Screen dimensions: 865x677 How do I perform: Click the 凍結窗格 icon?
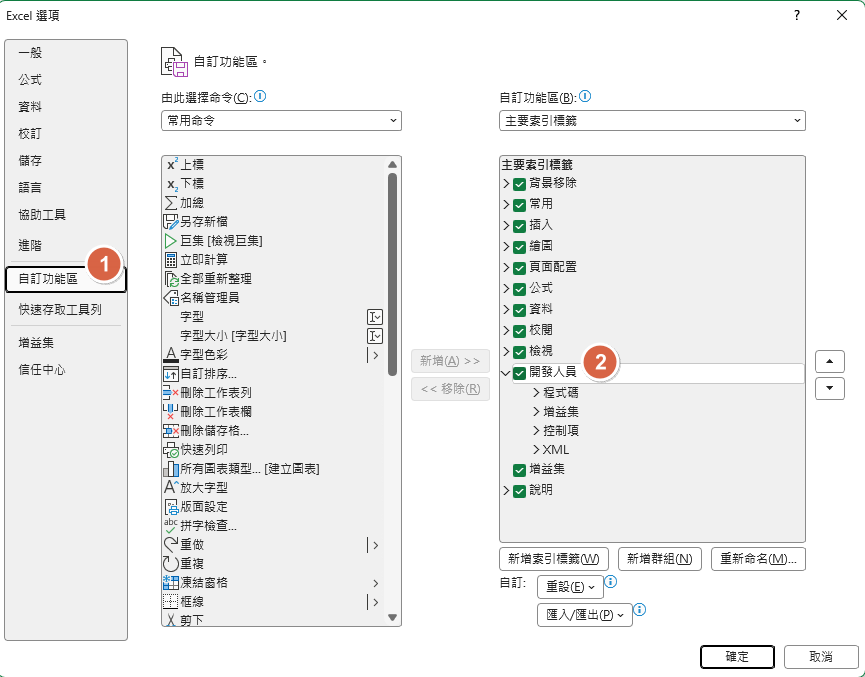coord(171,583)
